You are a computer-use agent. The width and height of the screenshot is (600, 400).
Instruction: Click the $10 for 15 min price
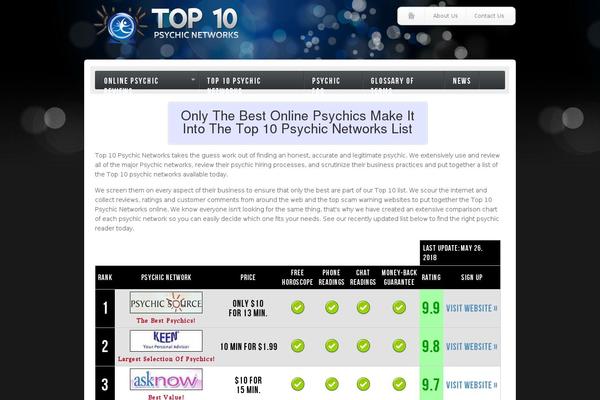(248, 385)
